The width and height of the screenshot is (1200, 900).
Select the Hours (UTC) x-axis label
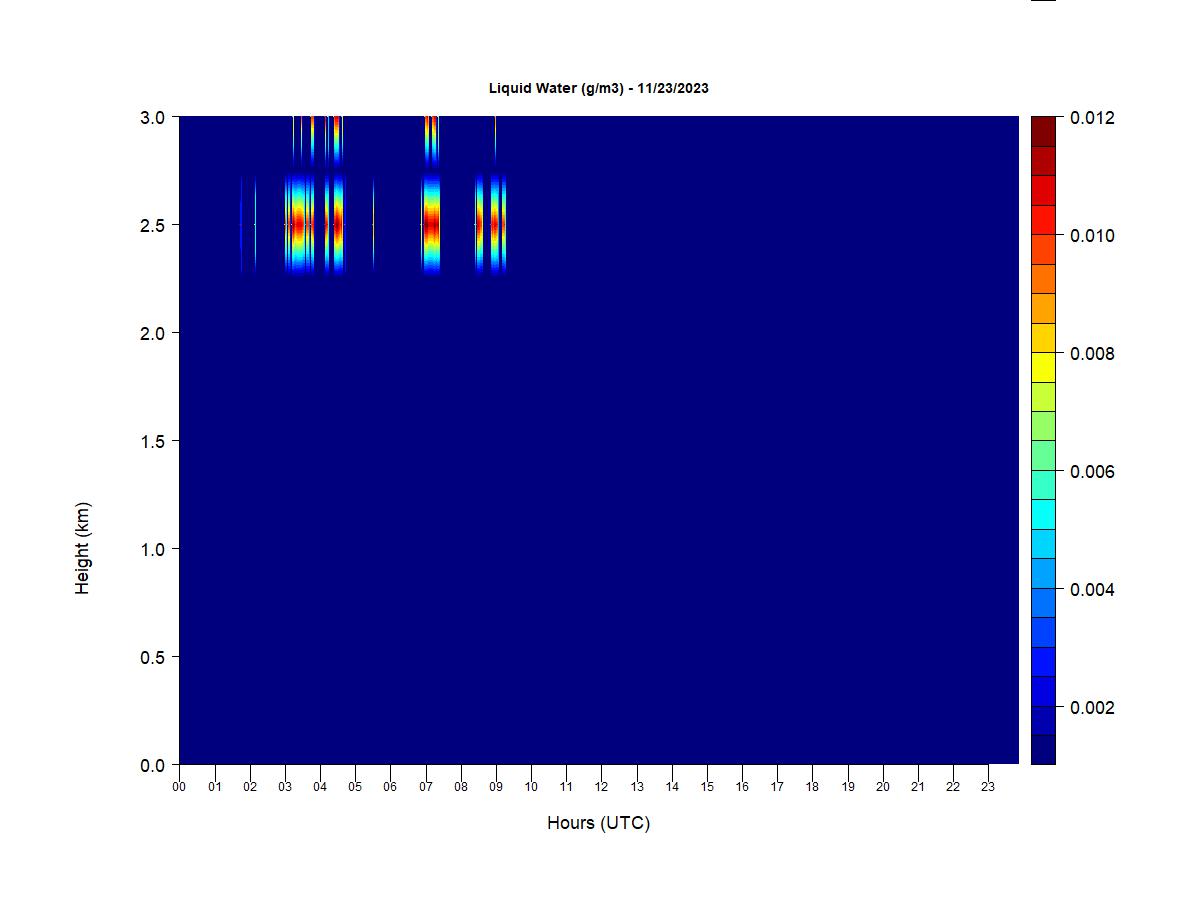point(598,823)
